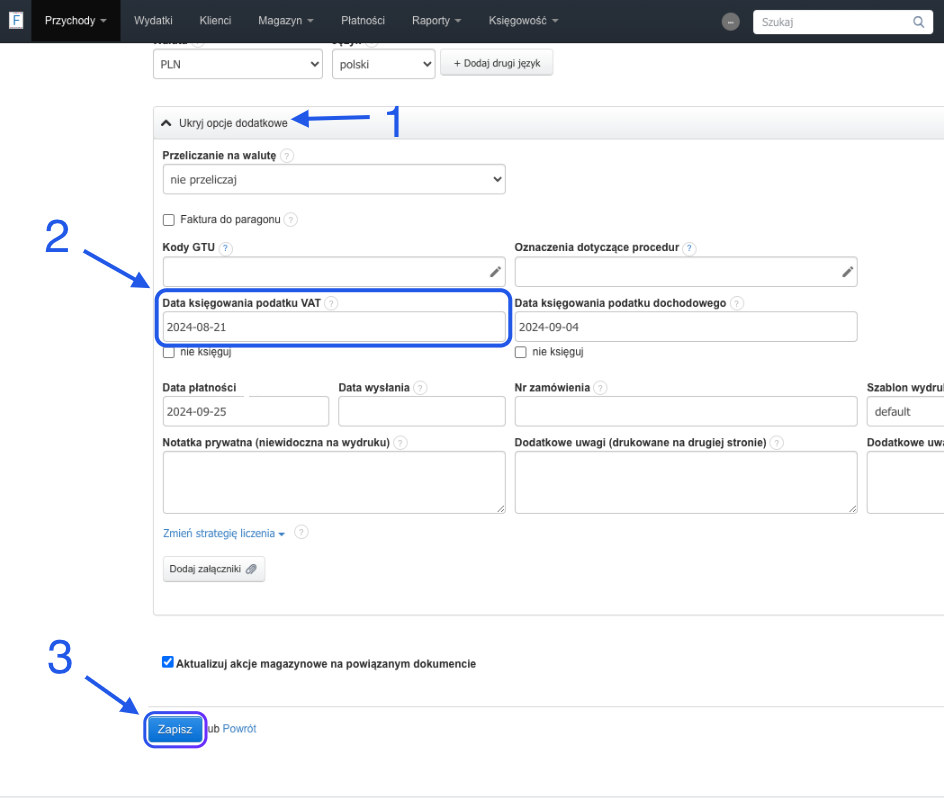The height and width of the screenshot is (798, 944).
Task: Click pencil icon in Oznaczenia dotyczące procedur field
Action: coord(847,271)
